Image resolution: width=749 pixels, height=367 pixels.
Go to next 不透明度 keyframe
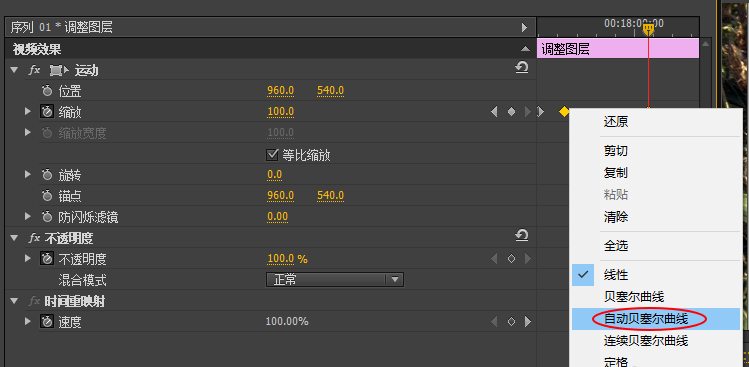[528, 259]
